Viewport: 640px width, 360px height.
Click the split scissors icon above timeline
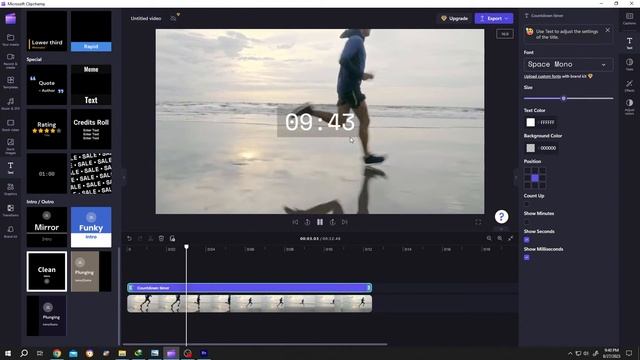(x=151, y=238)
